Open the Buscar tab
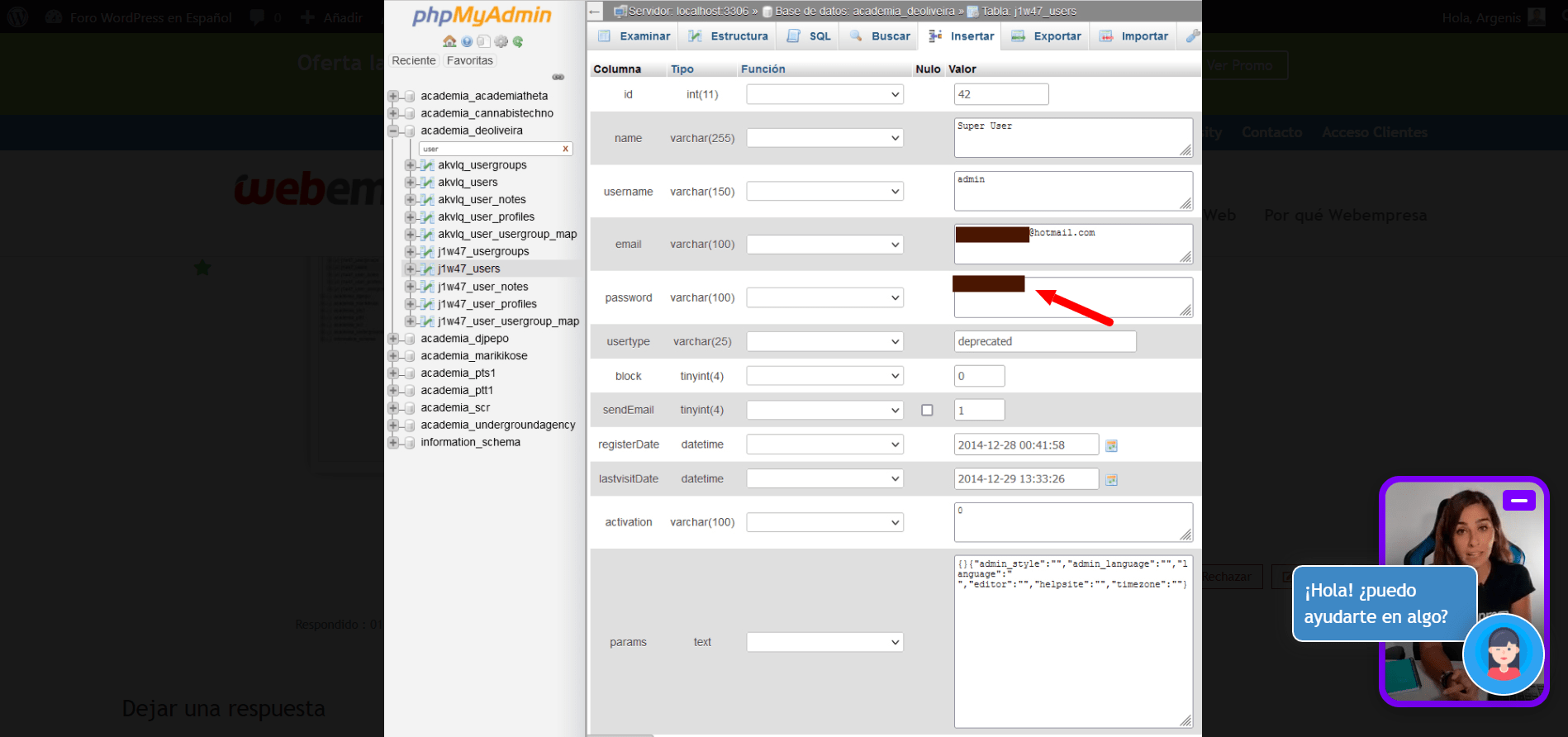This screenshot has height=737, width=1568. [x=879, y=36]
